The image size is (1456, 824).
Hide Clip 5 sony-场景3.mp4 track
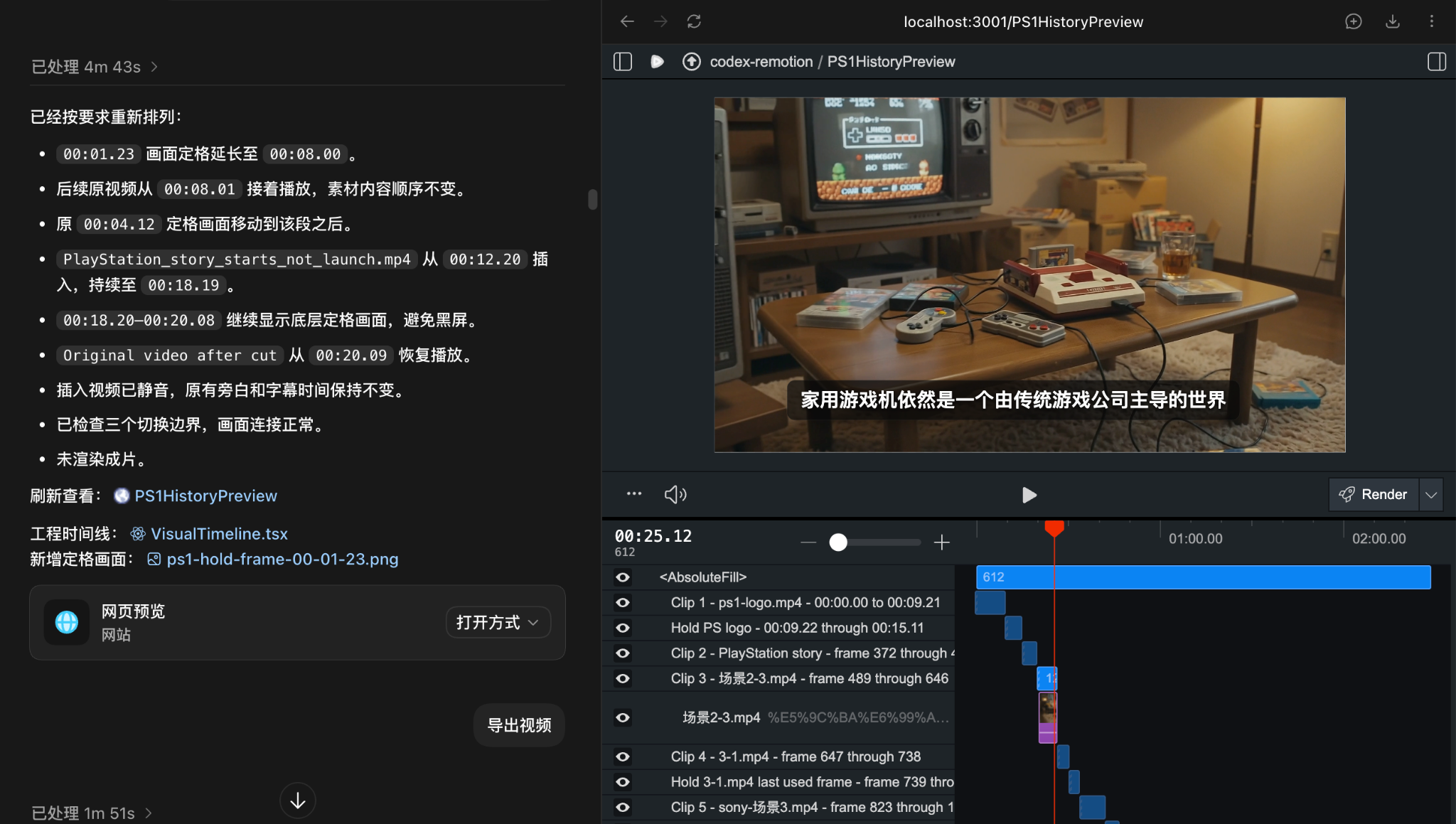tap(623, 807)
